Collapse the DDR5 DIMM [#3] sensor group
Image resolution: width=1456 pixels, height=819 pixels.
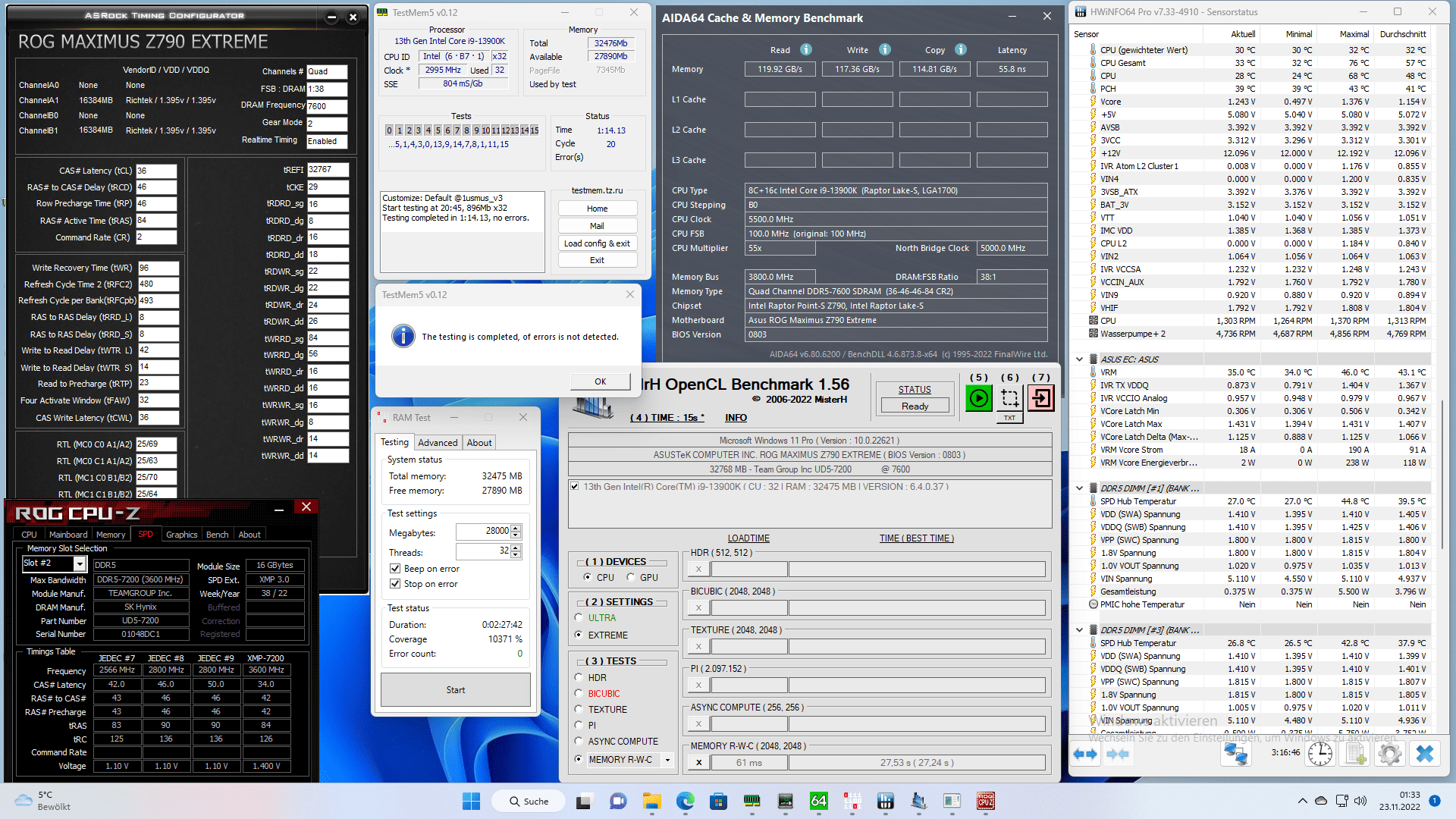[x=1079, y=630]
